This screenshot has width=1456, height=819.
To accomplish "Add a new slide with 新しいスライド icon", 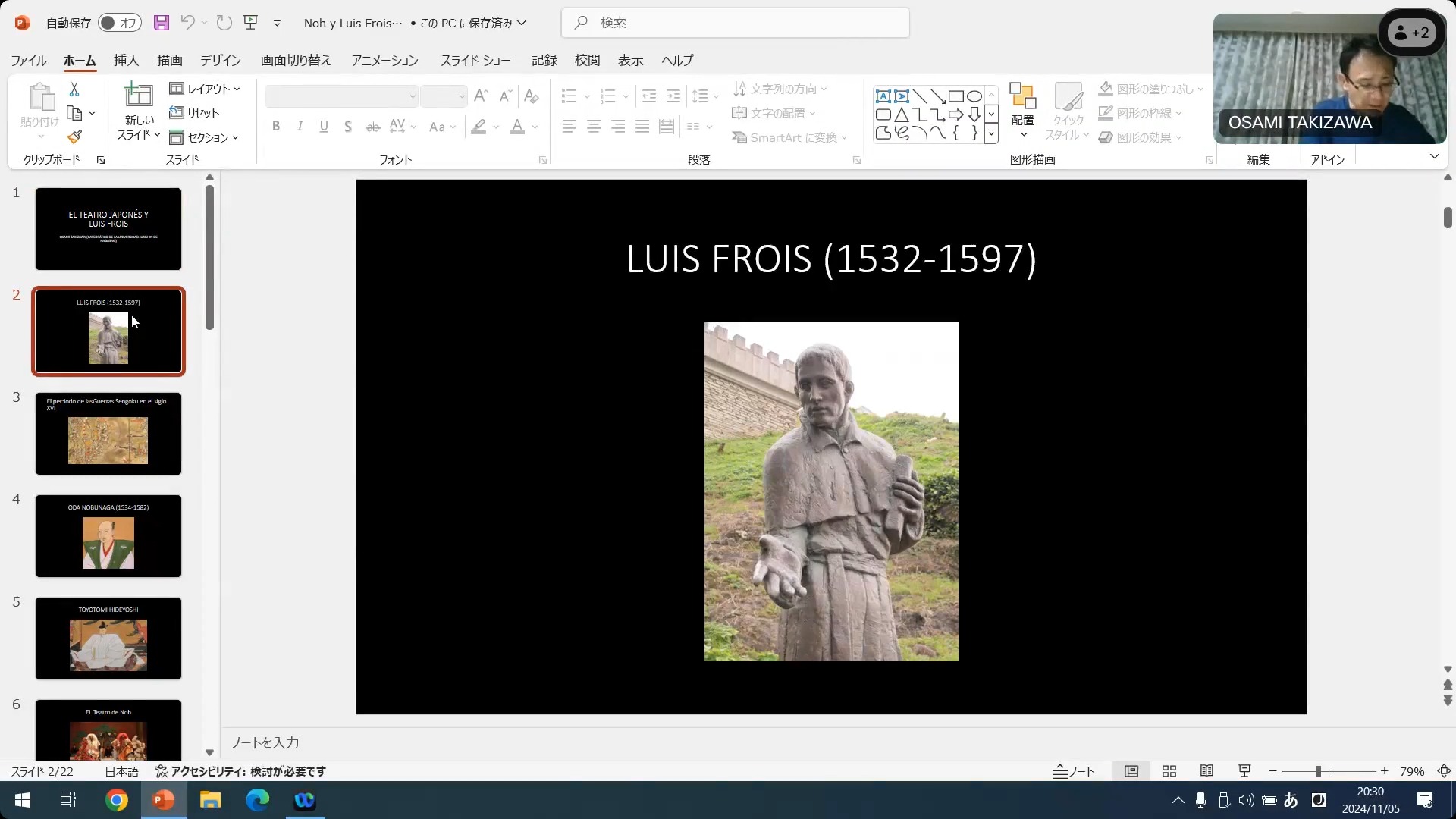I will pos(139,95).
